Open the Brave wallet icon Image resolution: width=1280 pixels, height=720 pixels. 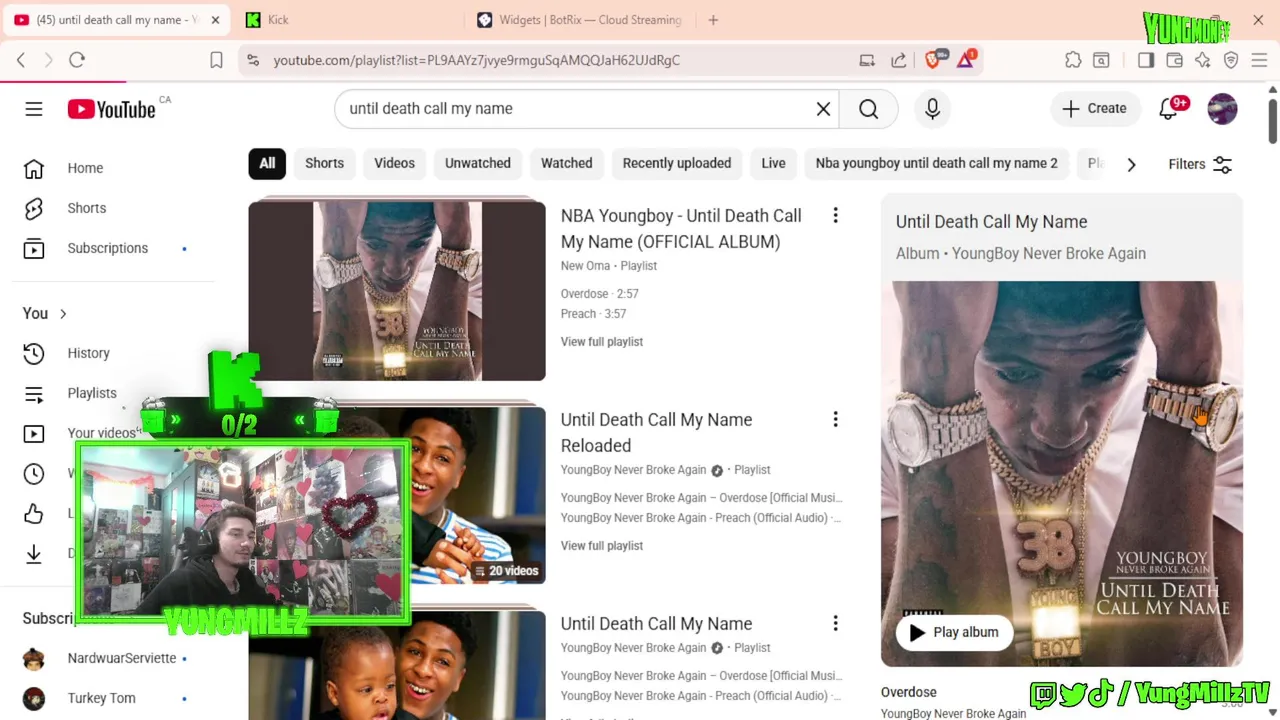pos(1175,60)
